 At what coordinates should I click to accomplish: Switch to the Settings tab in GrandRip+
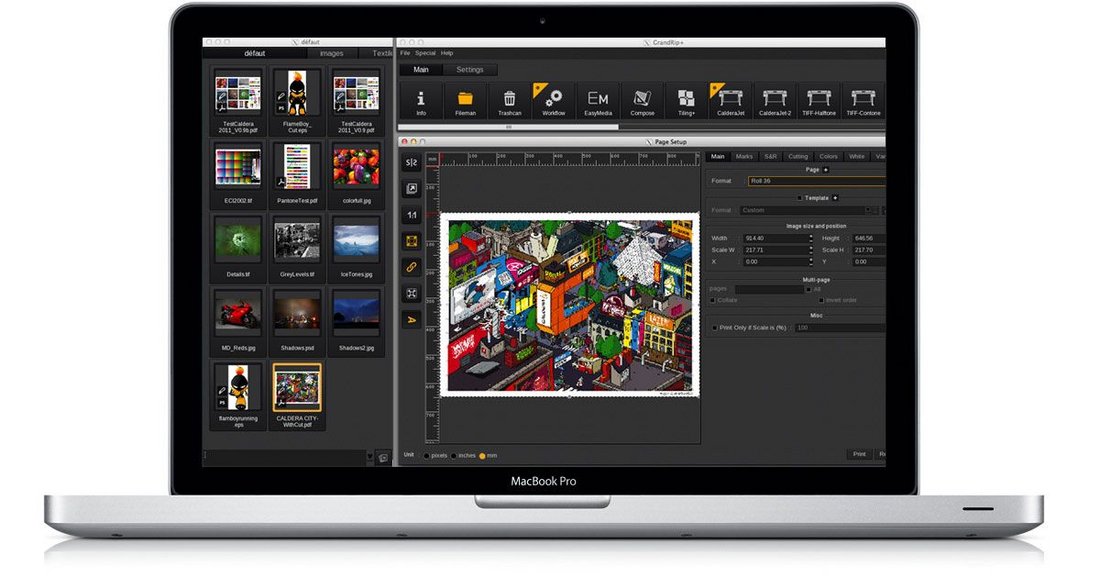[x=469, y=69]
